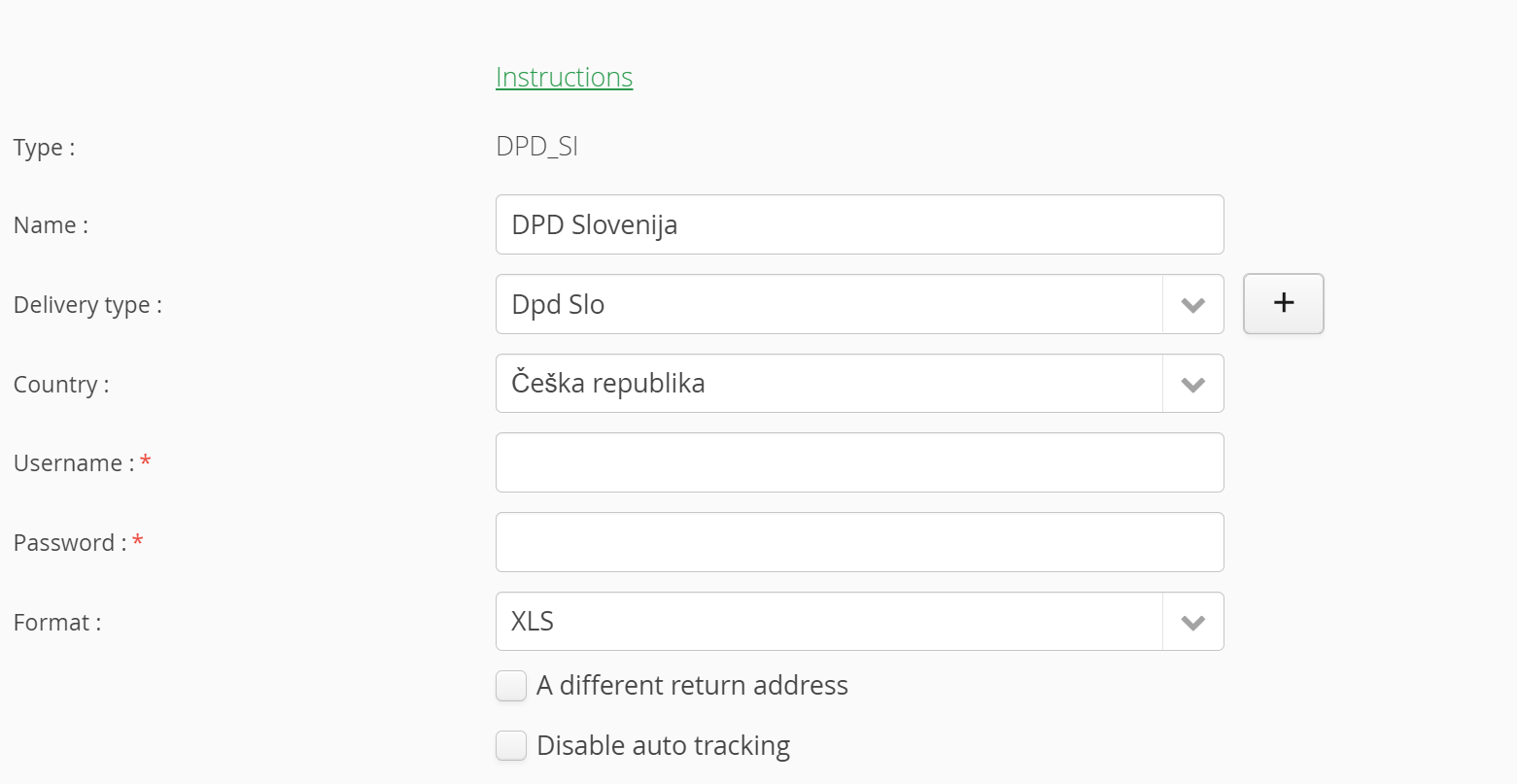Click the 'DPD Slovenija' text in the Name field
The width and height of the screenshot is (1517, 784).
pyautogui.click(x=594, y=224)
